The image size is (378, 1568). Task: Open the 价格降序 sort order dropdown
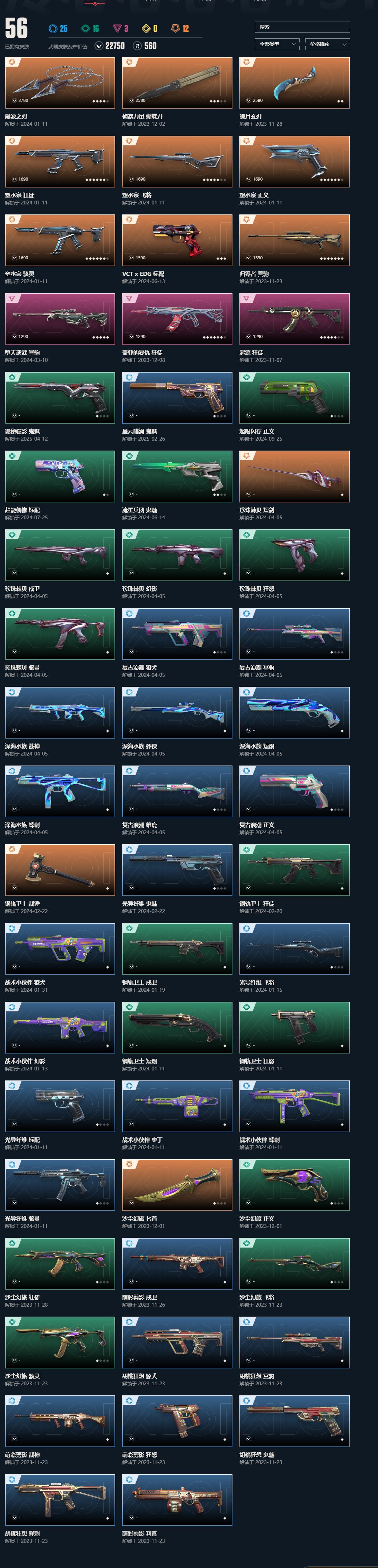[x=328, y=44]
